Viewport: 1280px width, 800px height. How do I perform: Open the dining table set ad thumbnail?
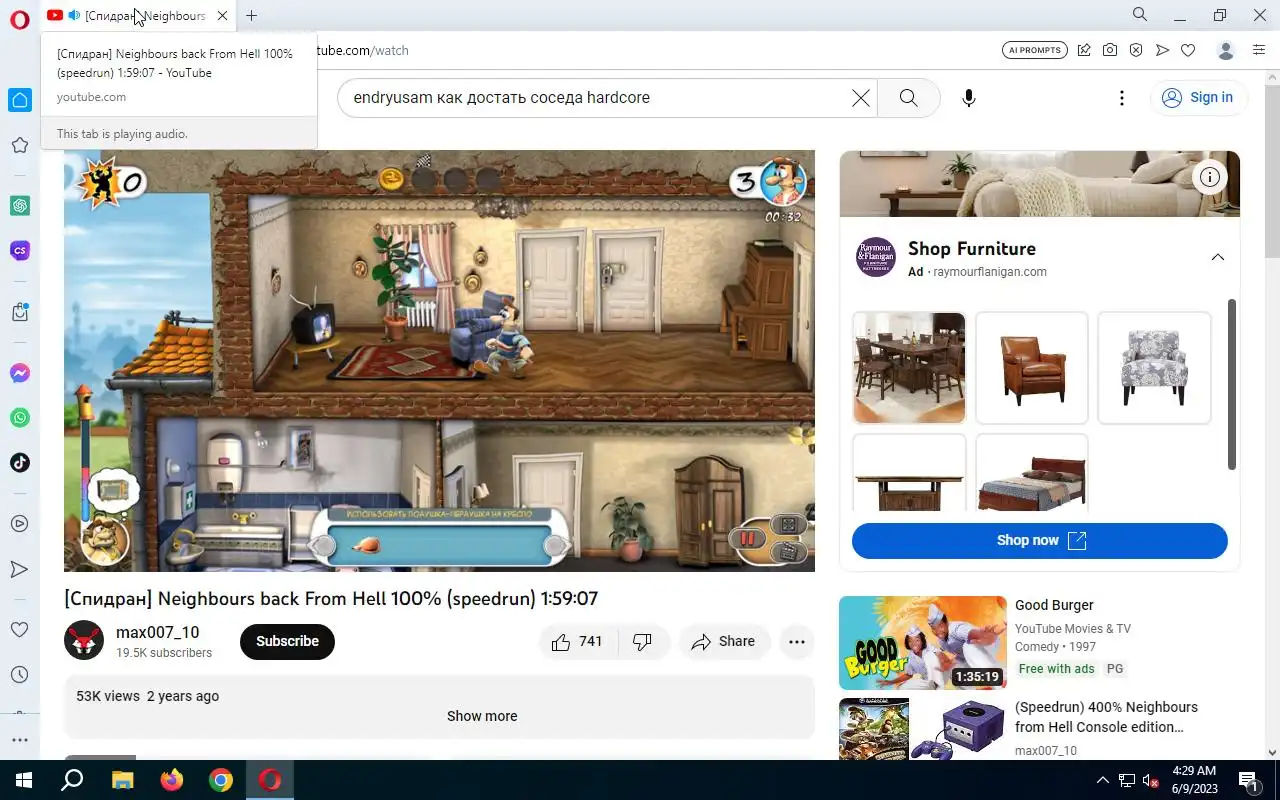coord(909,367)
